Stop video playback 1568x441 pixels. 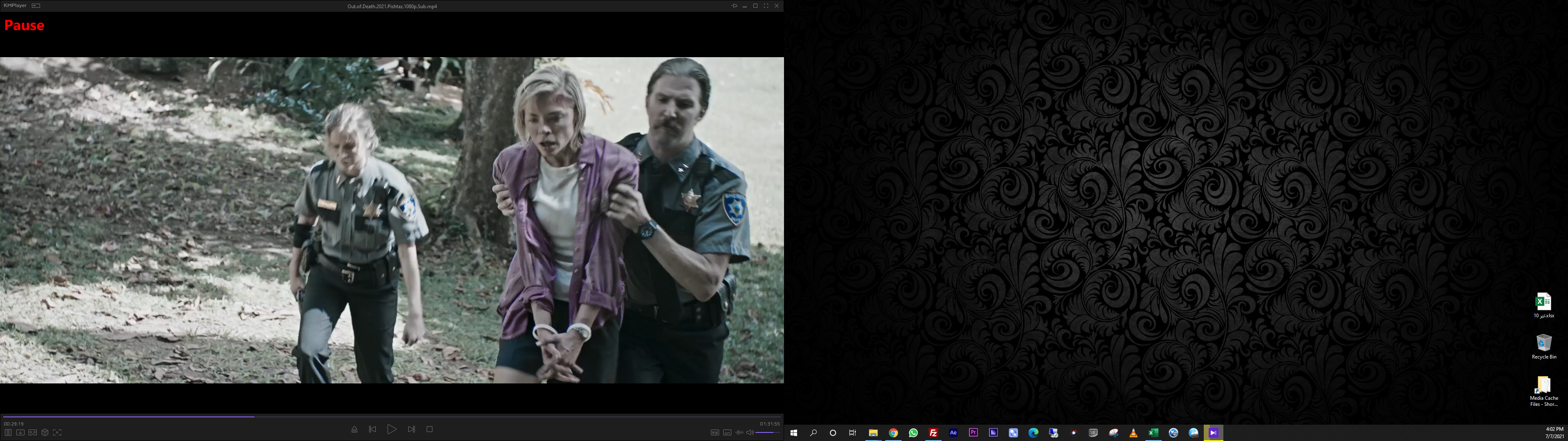[x=430, y=430]
